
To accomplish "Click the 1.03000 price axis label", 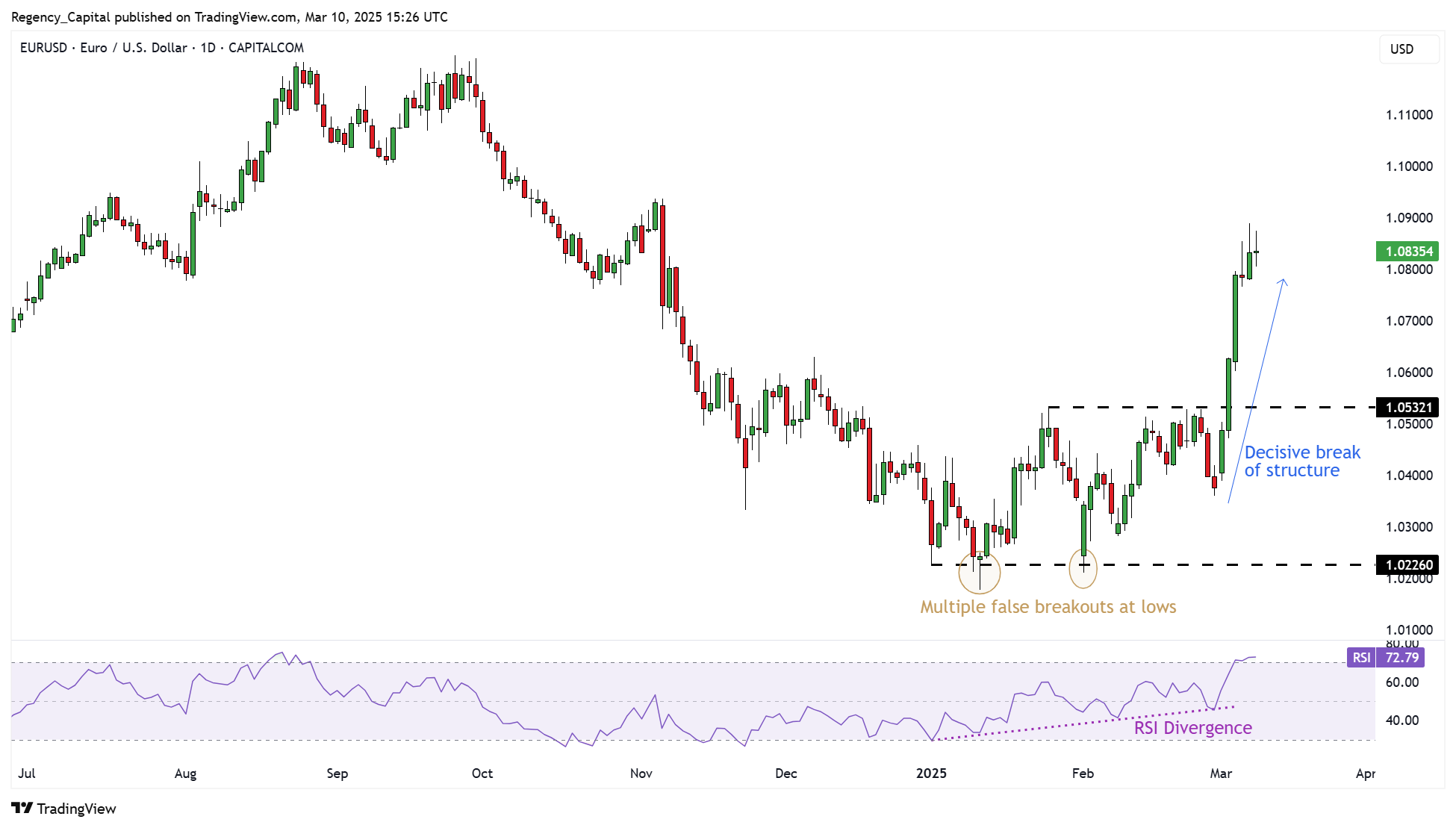I will click(1409, 527).
